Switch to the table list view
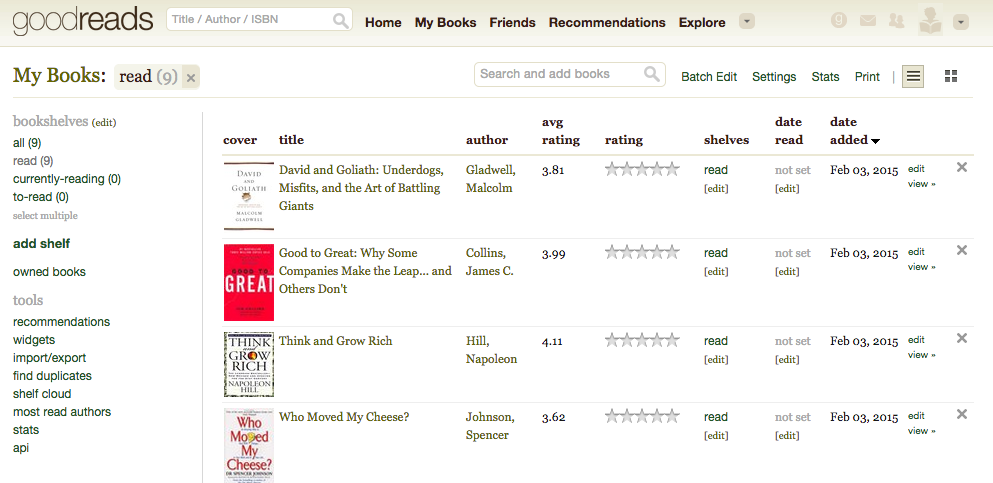 pyautogui.click(x=913, y=77)
